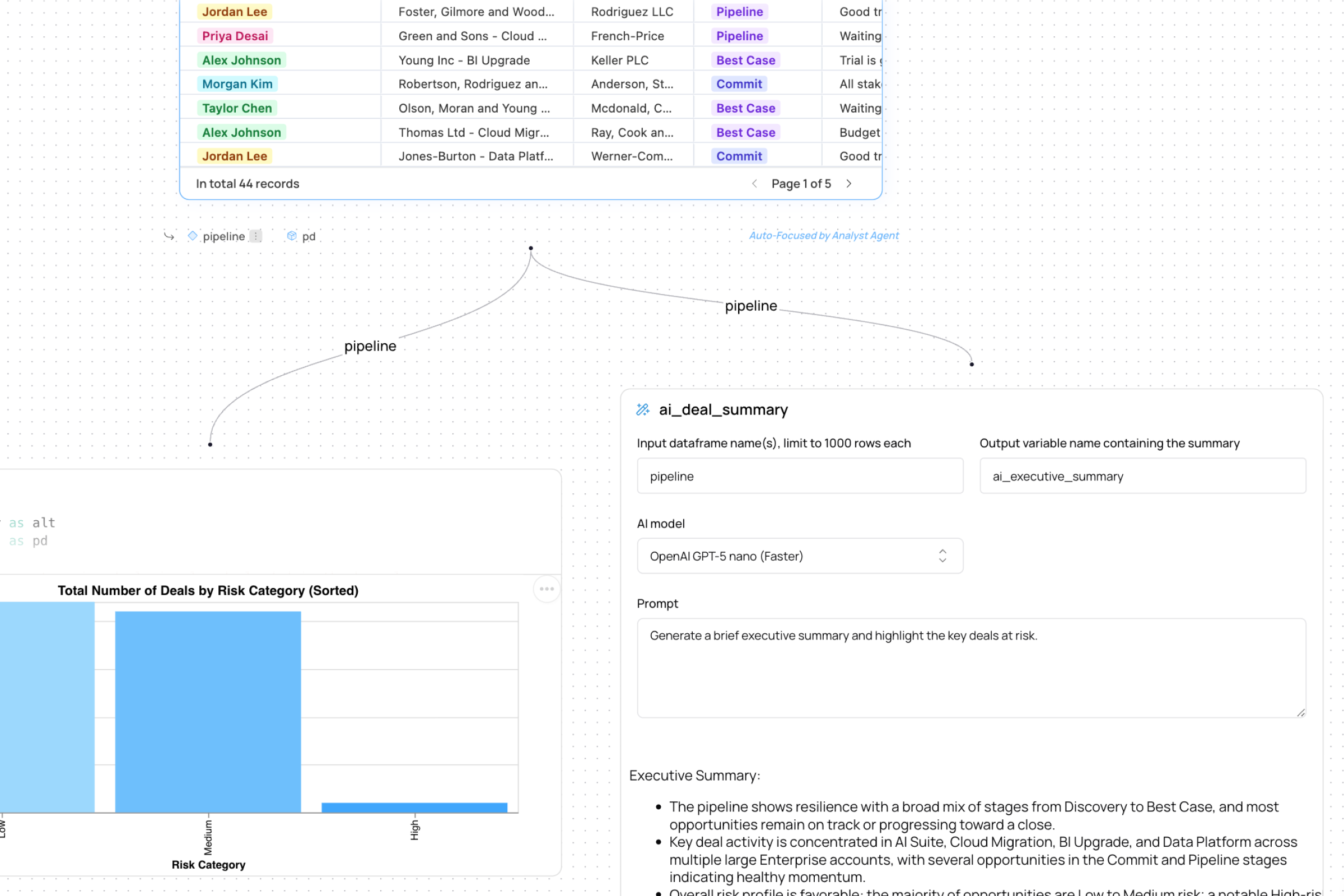Screen dimensions: 1344x896
Task: Click the input dataframe name field
Action: [x=799, y=476]
